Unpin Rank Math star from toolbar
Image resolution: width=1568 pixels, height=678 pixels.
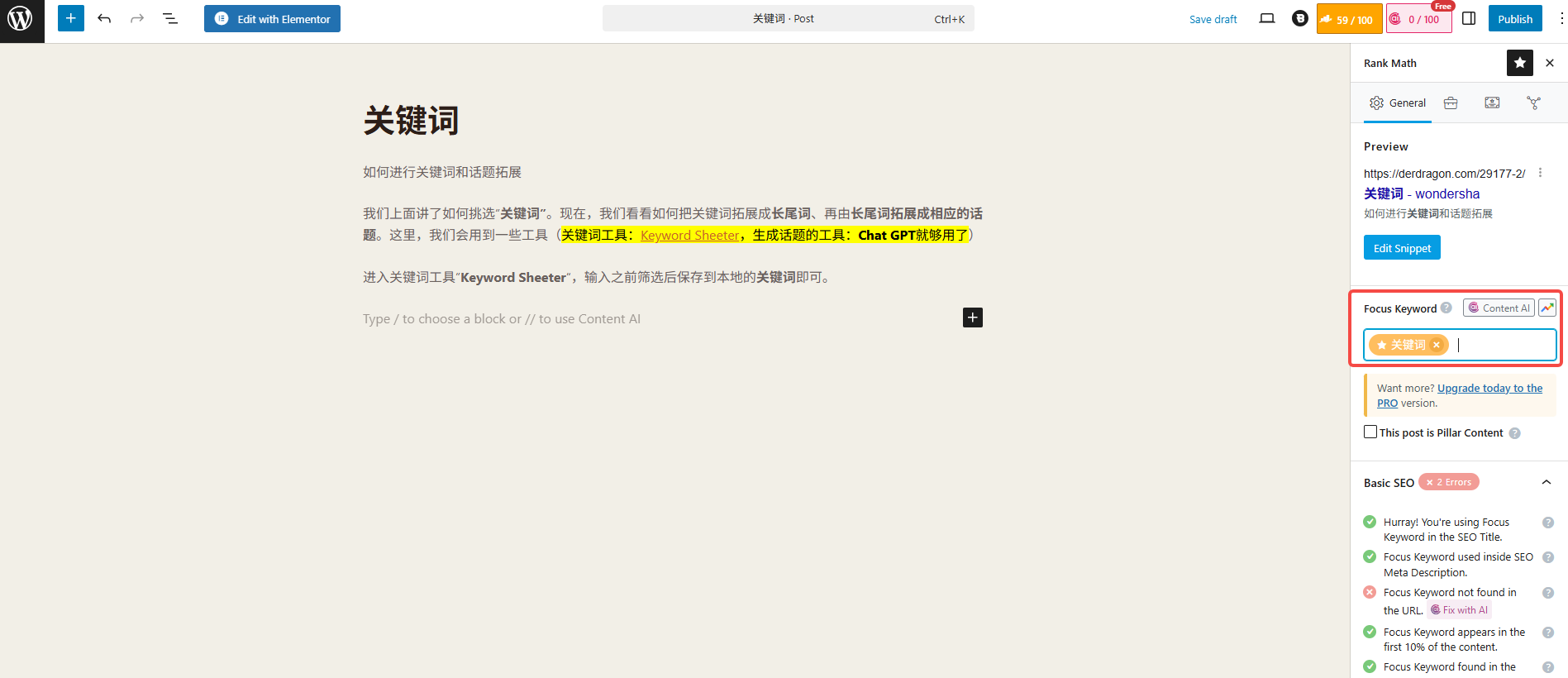1519,63
